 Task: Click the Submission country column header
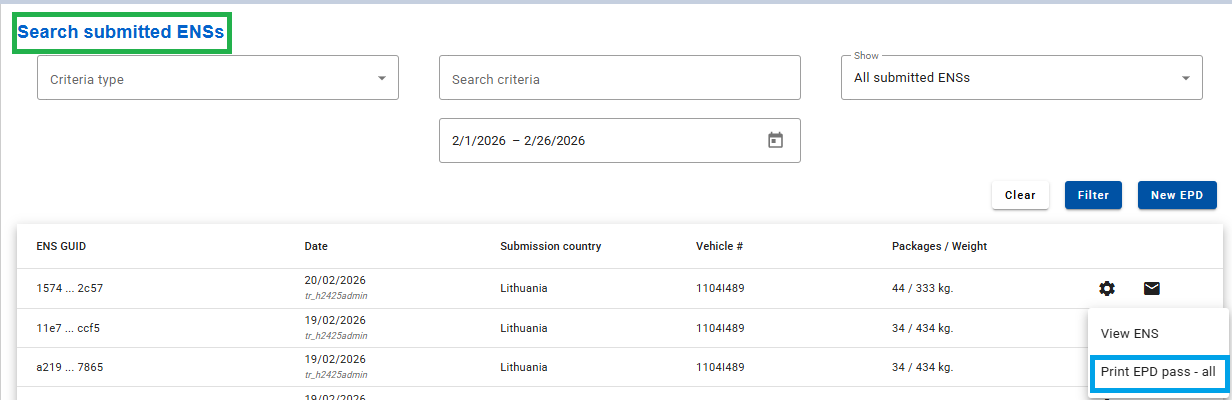(x=550, y=247)
